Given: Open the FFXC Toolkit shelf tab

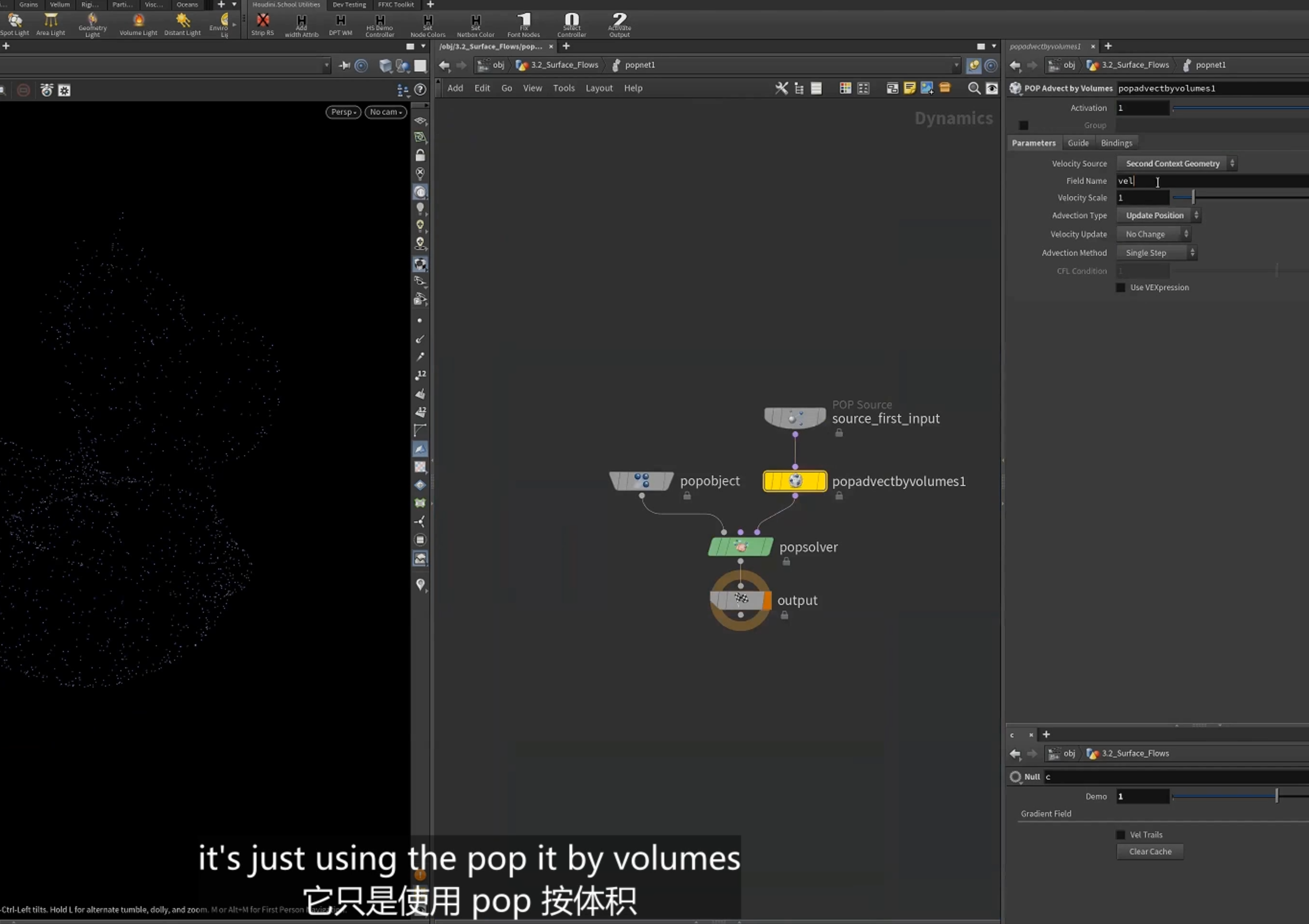Looking at the screenshot, I should (396, 5).
